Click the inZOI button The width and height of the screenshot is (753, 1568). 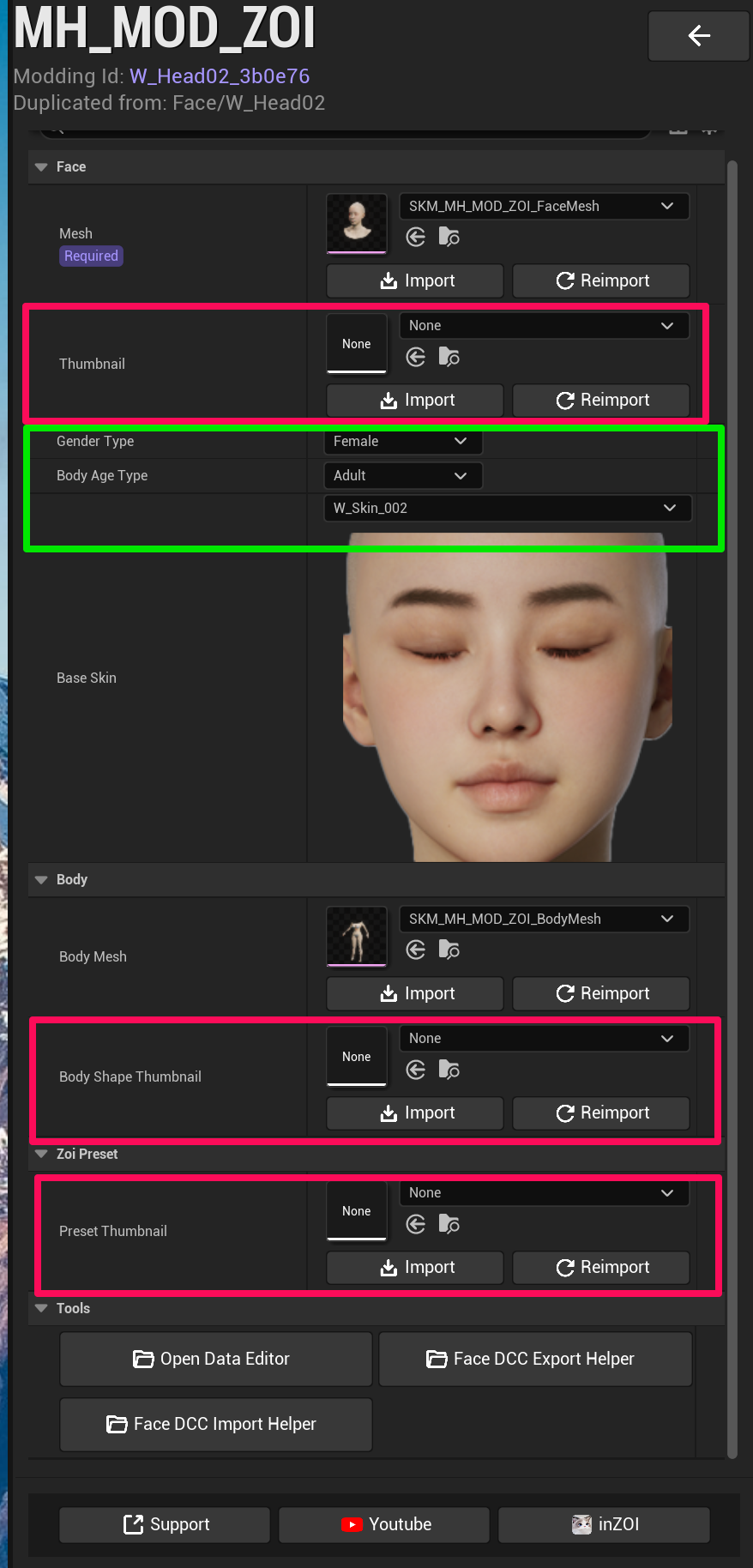pyautogui.click(x=604, y=1525)
